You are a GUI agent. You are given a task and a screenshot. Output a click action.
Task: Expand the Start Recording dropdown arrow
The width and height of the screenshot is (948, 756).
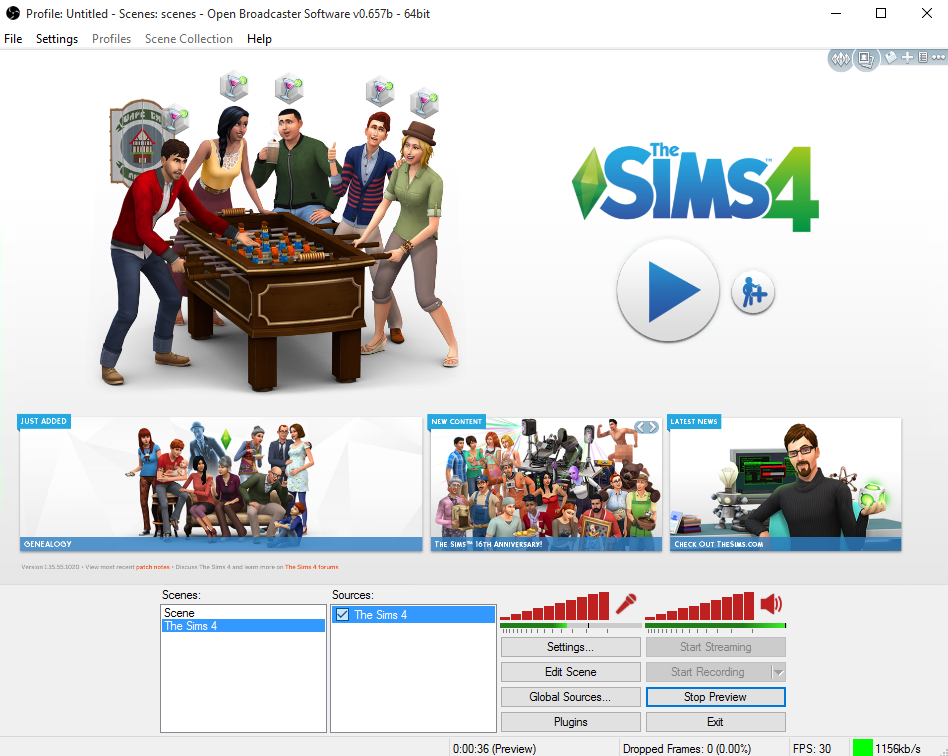[x=779, y=672]
